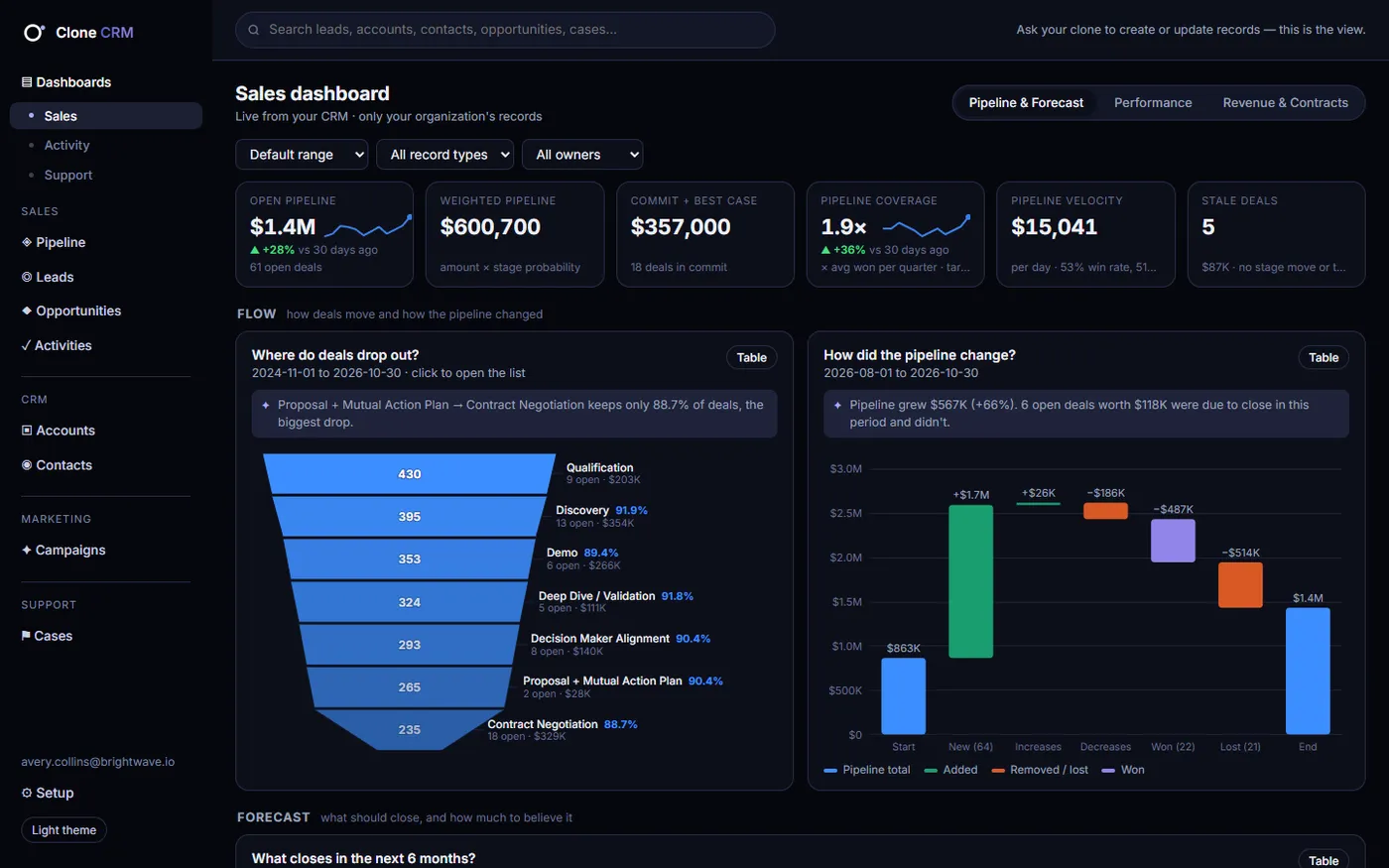1389x868 pixels.
Task: Click the Added legend swatch
Action: [x=931, y=771]
